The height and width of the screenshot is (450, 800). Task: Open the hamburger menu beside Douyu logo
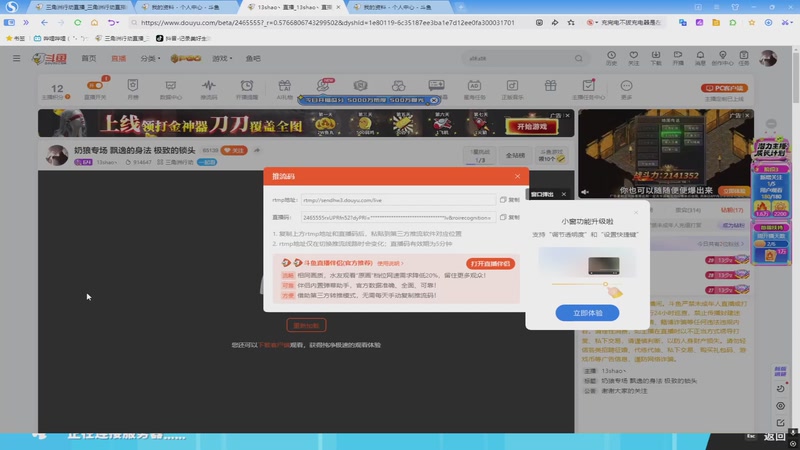coord(16,58)
